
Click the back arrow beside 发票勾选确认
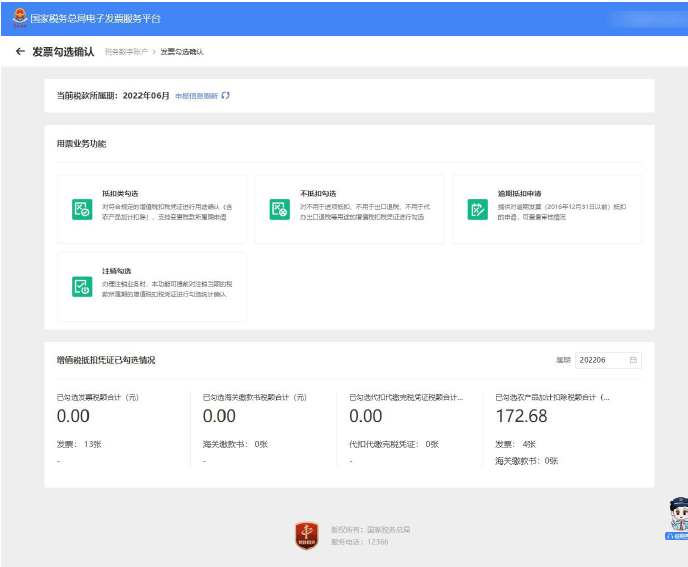20,51
